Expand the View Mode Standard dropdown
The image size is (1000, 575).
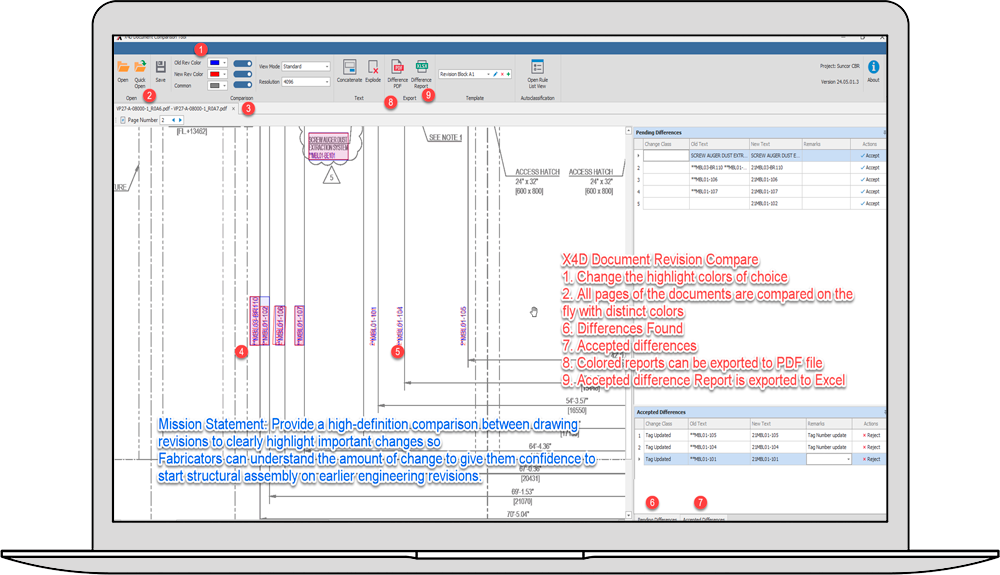327,66
